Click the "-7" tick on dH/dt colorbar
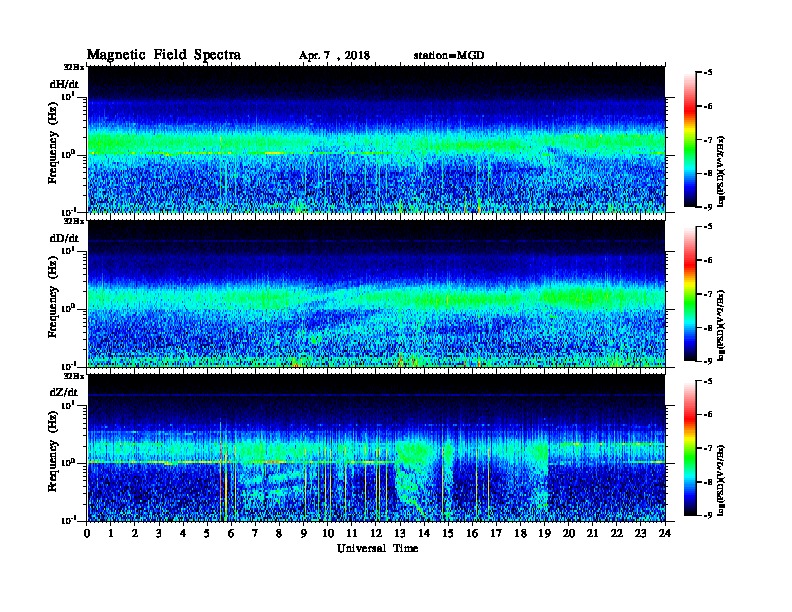 (x=708, y=139)
